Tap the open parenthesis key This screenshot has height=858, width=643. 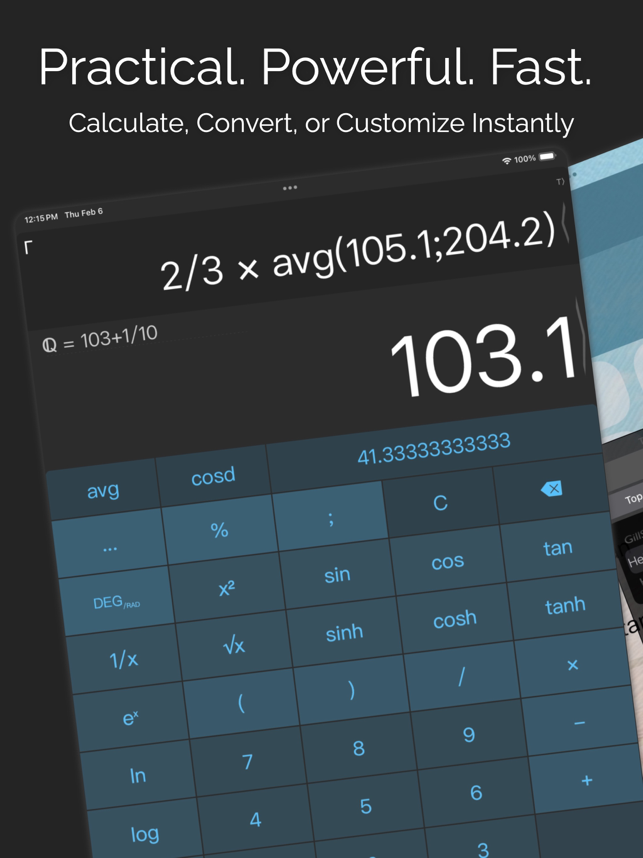(x=241, y=704)
